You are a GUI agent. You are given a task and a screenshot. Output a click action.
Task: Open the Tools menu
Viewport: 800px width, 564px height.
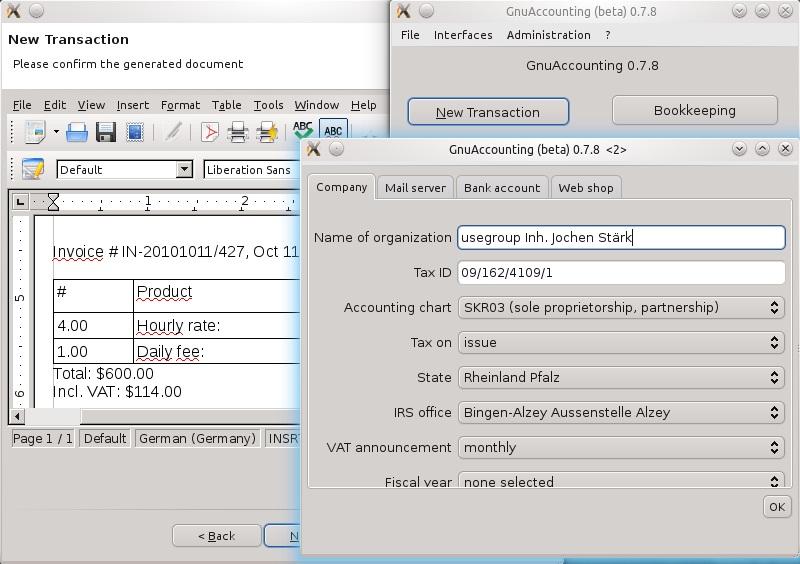(x=268, y=105)
